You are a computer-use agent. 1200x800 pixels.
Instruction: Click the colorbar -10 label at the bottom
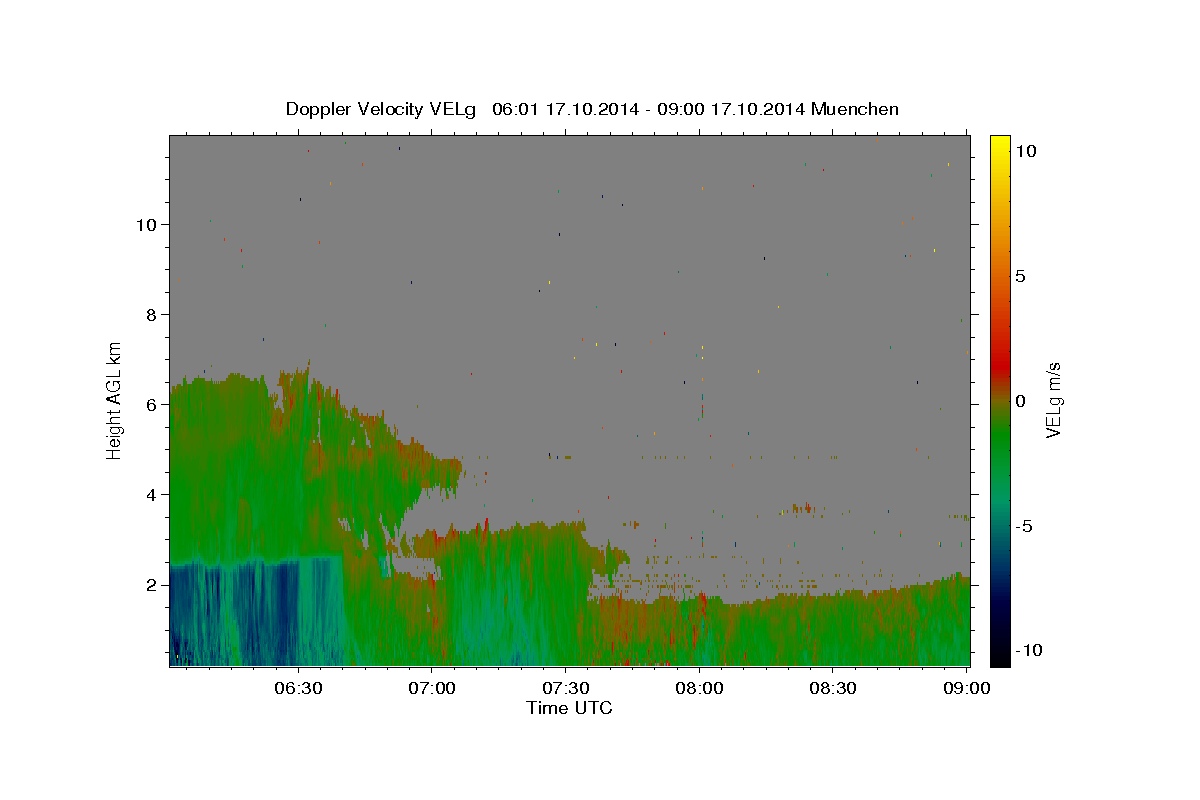pyautogui.click(x=1029, y=651)
